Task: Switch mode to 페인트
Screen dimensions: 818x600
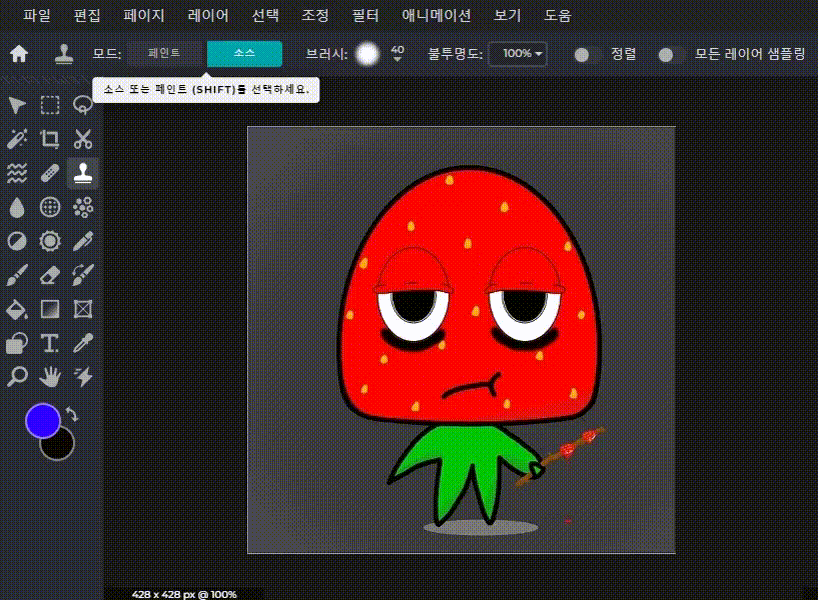Action: coord(164,54)
